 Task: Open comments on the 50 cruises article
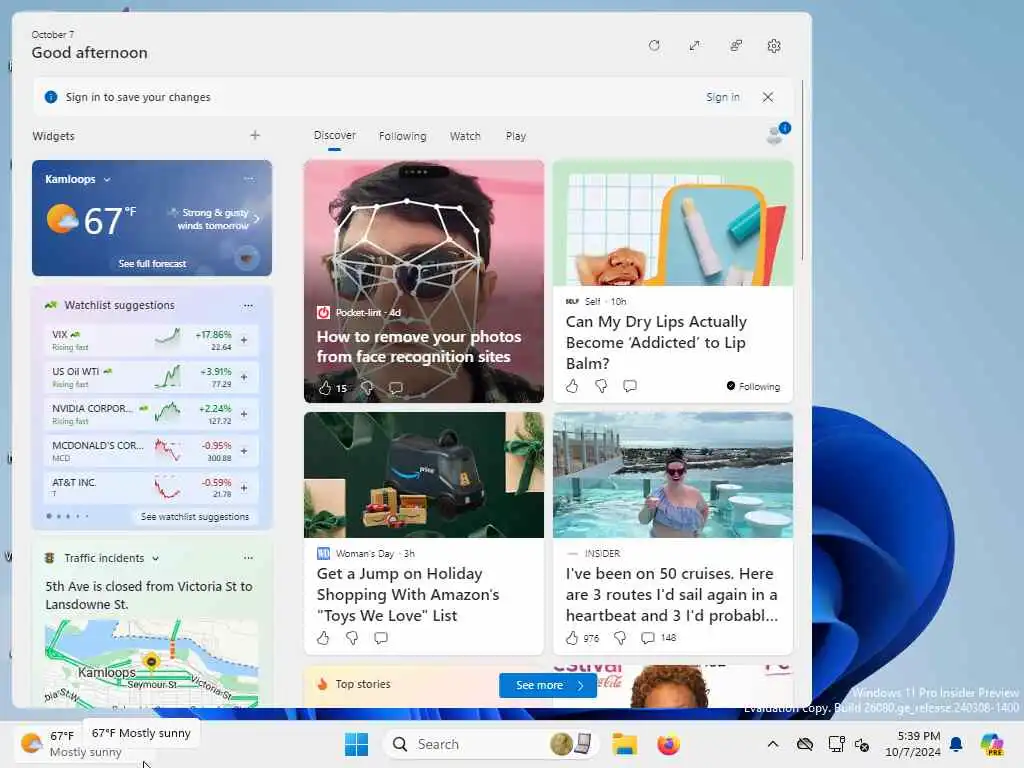pos(647,637)
